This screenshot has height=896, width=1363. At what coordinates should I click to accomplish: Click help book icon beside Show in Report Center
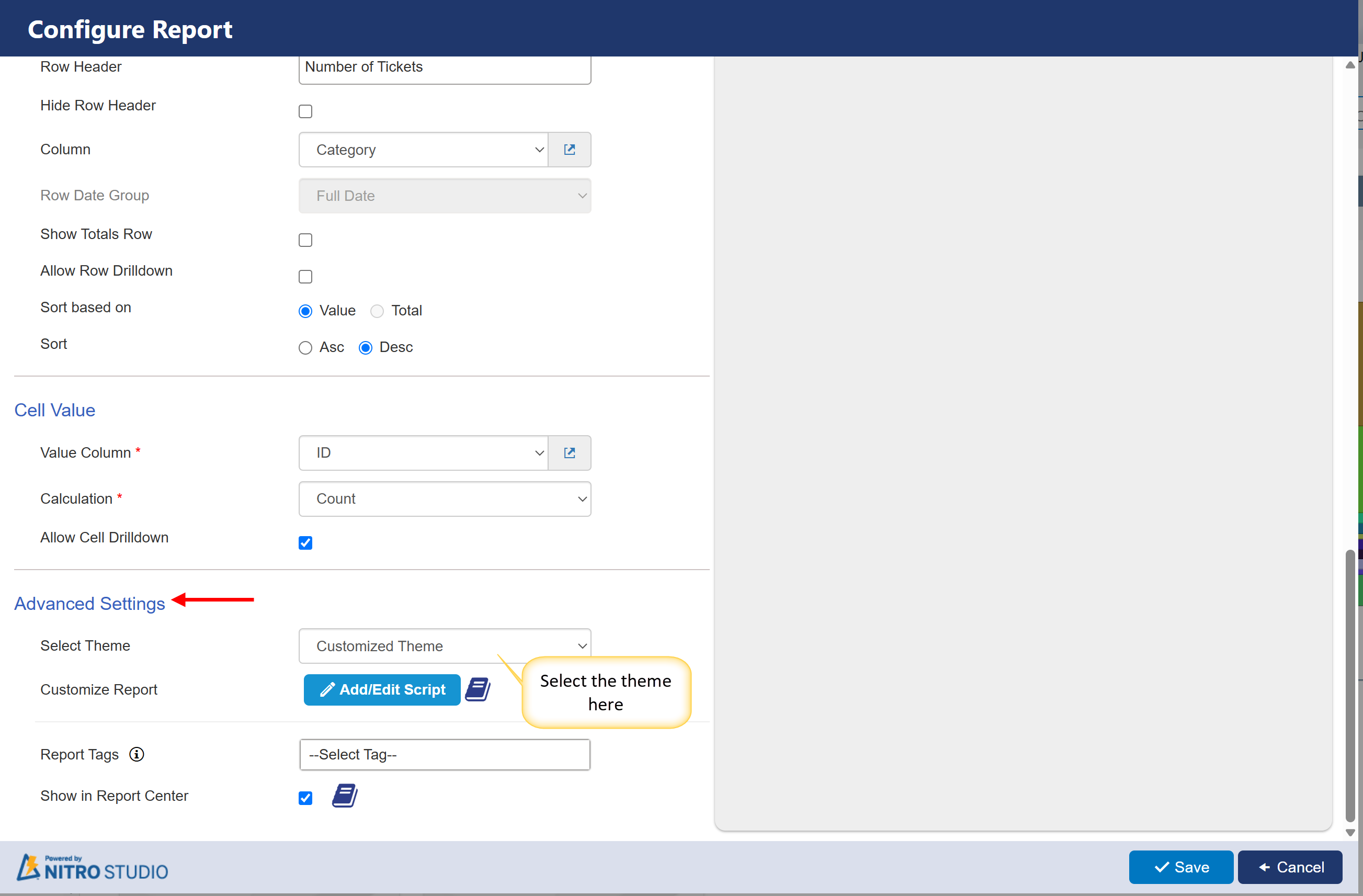click(345, 796)
